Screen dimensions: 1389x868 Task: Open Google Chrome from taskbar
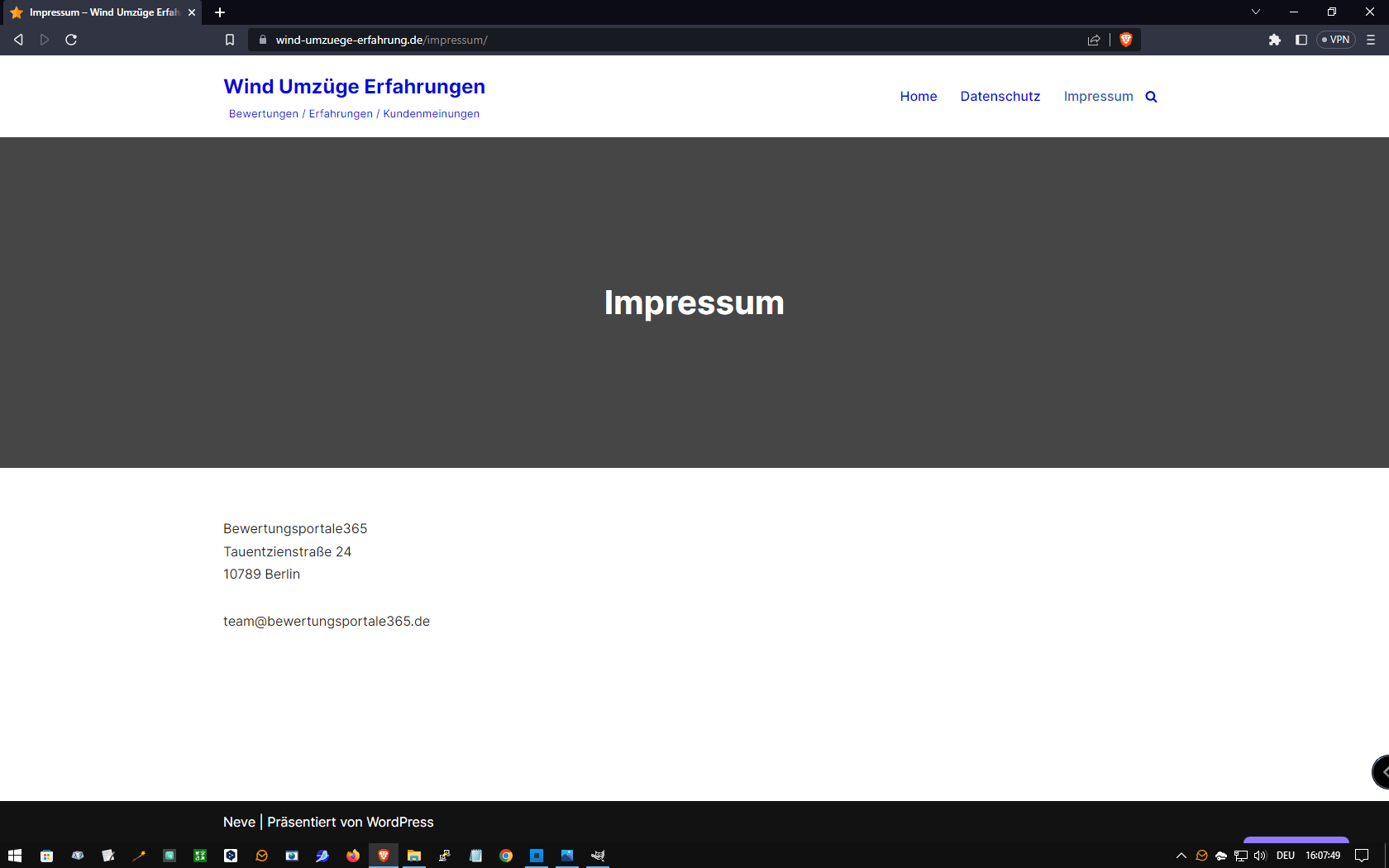click(x=506, y=856)
